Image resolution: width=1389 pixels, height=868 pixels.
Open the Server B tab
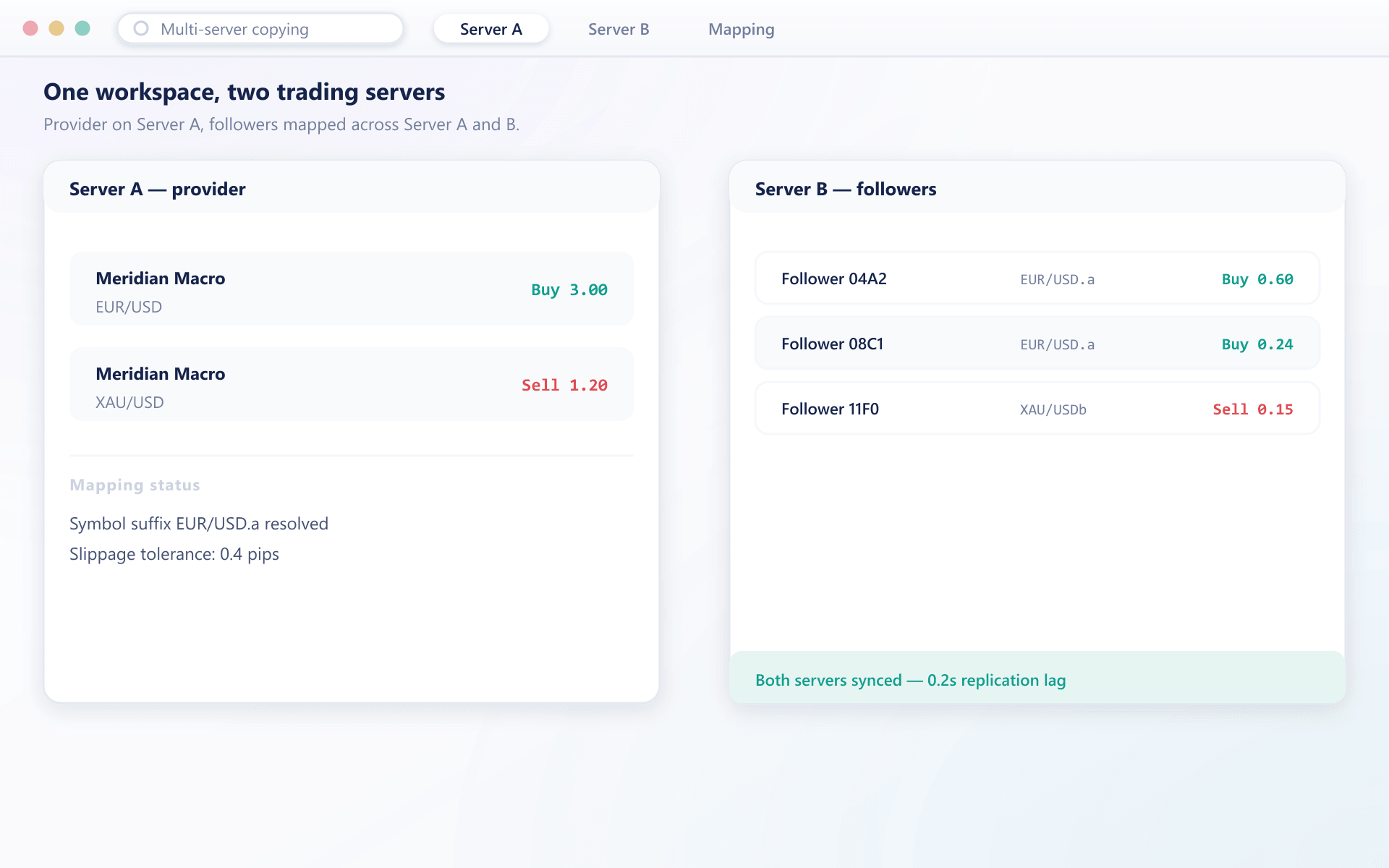tap(619, 29)
